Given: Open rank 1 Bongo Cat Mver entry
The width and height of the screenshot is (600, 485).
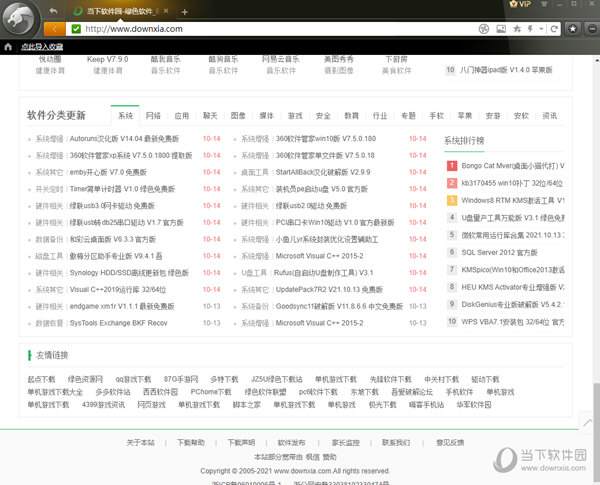Looking at the screenshot, I should pos(513,166).
